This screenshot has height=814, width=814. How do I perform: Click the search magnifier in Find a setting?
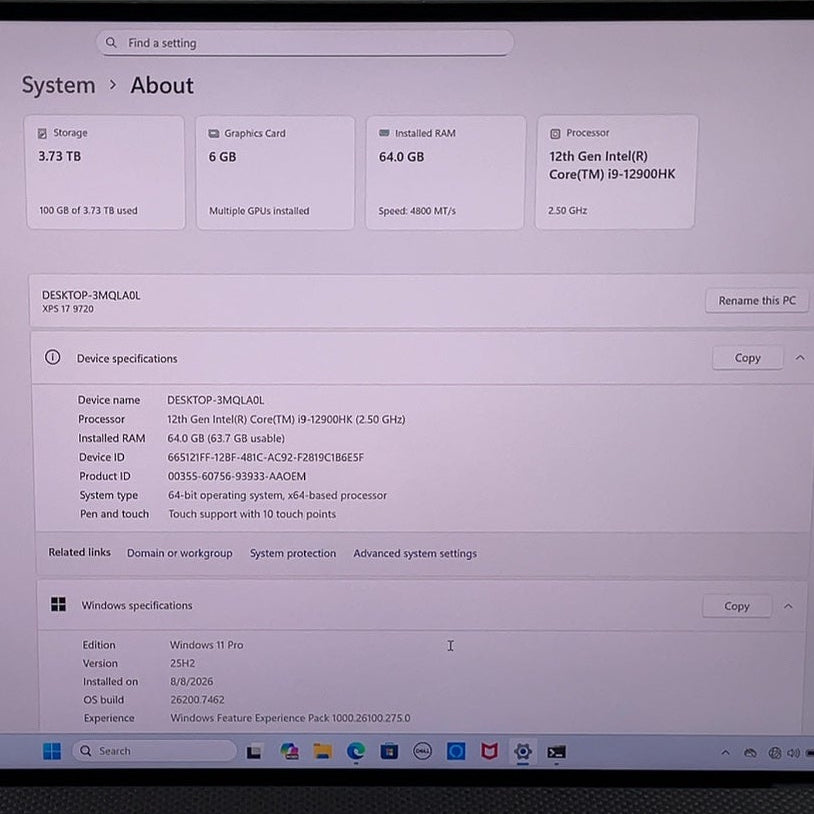click(111, 42)
